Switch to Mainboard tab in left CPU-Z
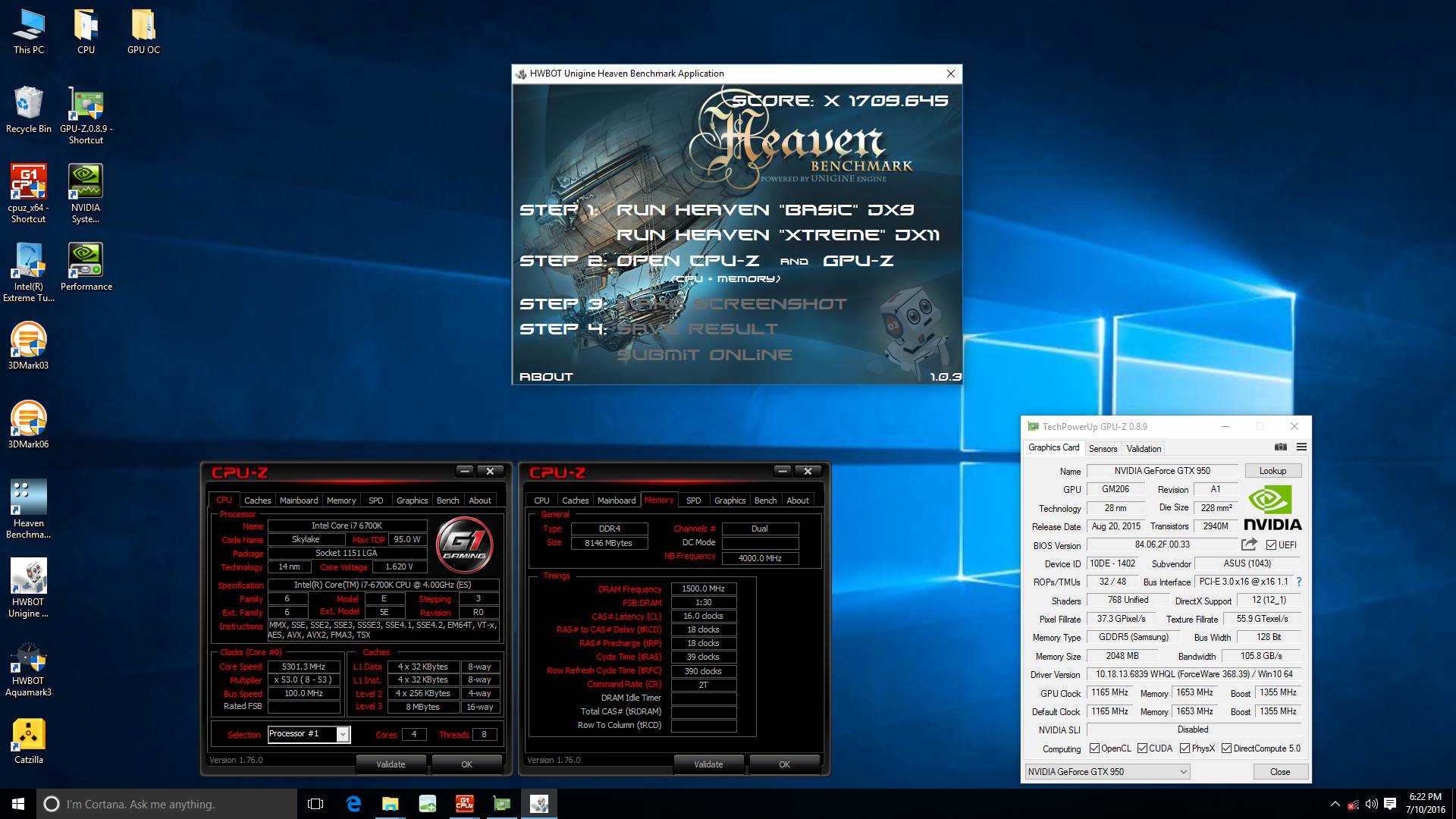 coord(299,500)
